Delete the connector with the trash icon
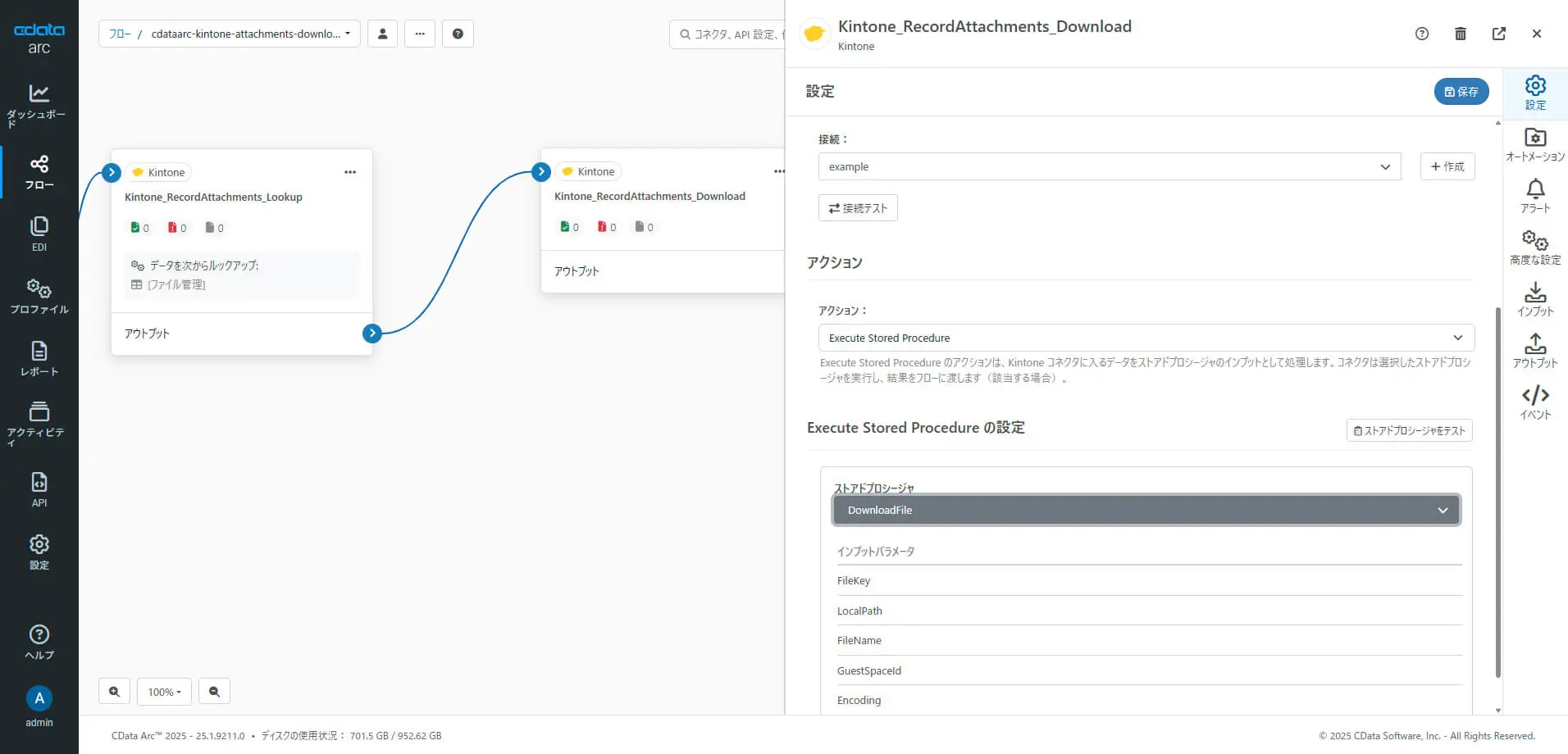 click(x=1460, y=34)
